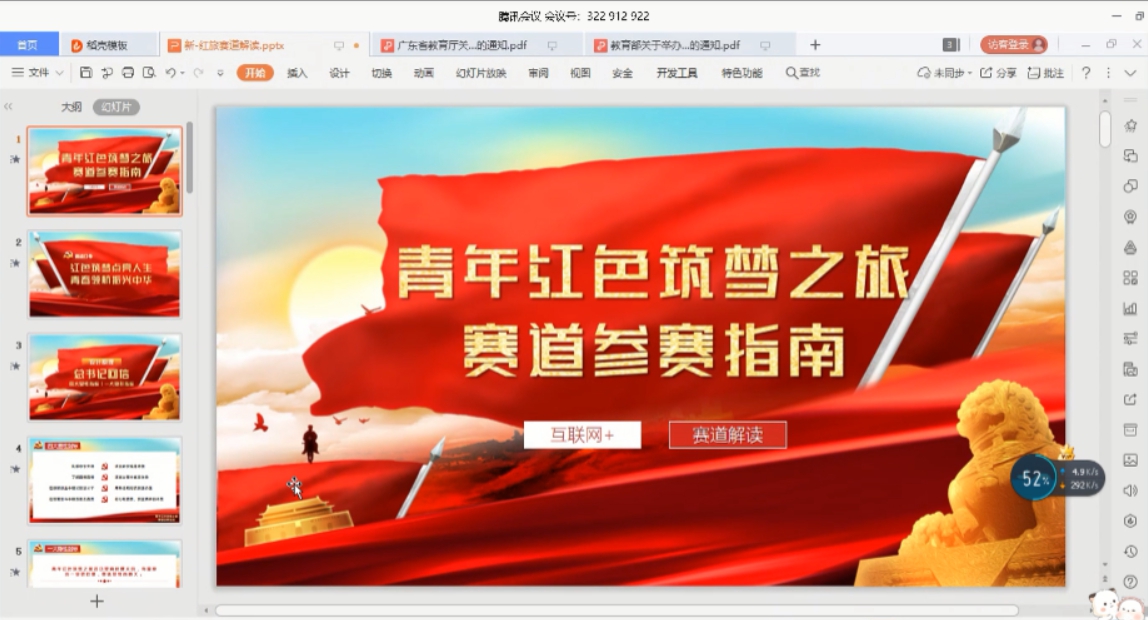The width and height of the screenshot is (1148, 620).
Task: Undo the last action
Action: [x=171, y=72]
